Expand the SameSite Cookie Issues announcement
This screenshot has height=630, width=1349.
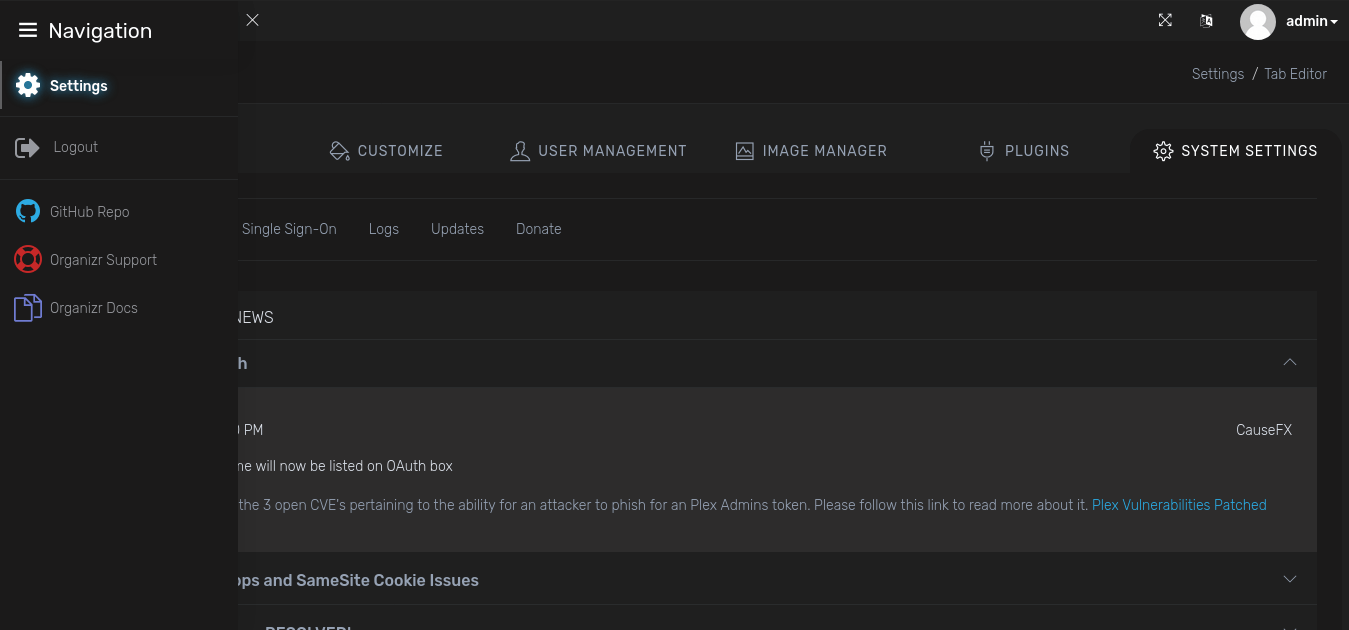tap(1289, 579)
